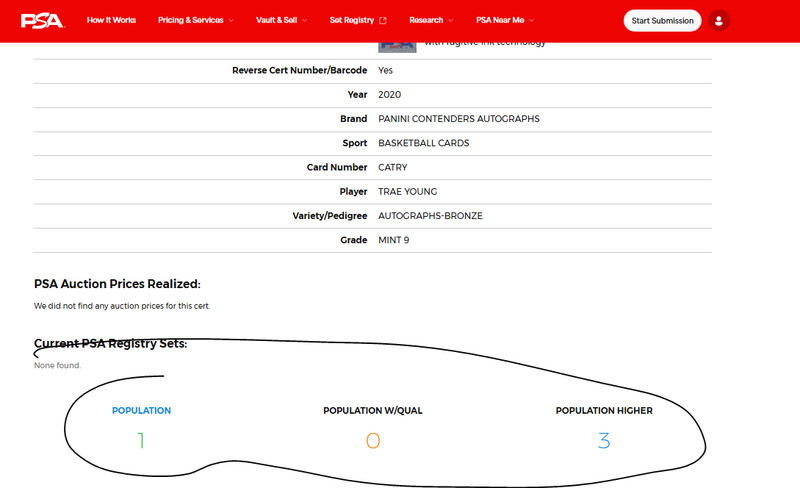
Task: Open PSA Near Me menu
Action: [x=500, y=20]
